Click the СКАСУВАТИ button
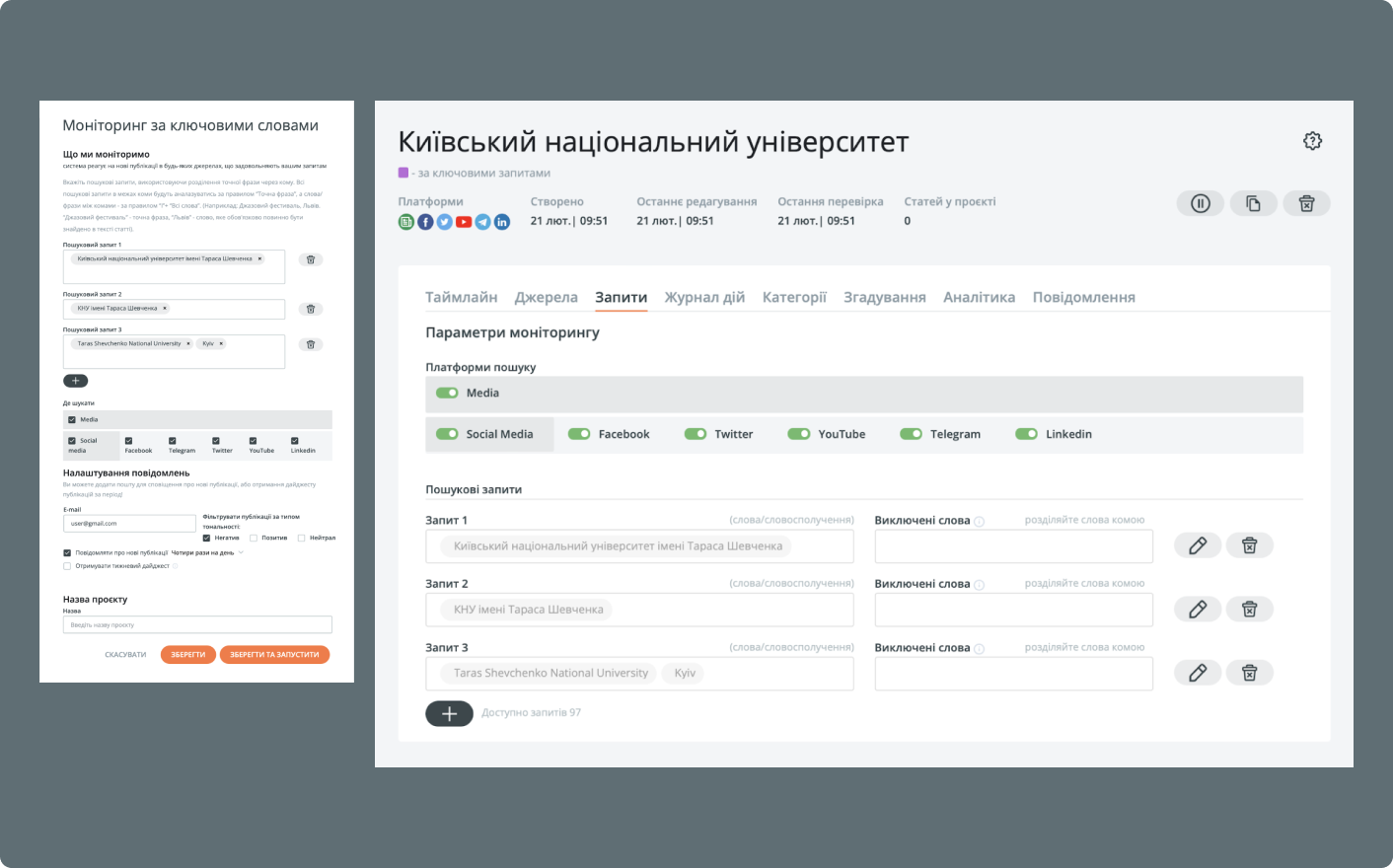Viewport: 1393px width, 868px height. pos(125,655)
